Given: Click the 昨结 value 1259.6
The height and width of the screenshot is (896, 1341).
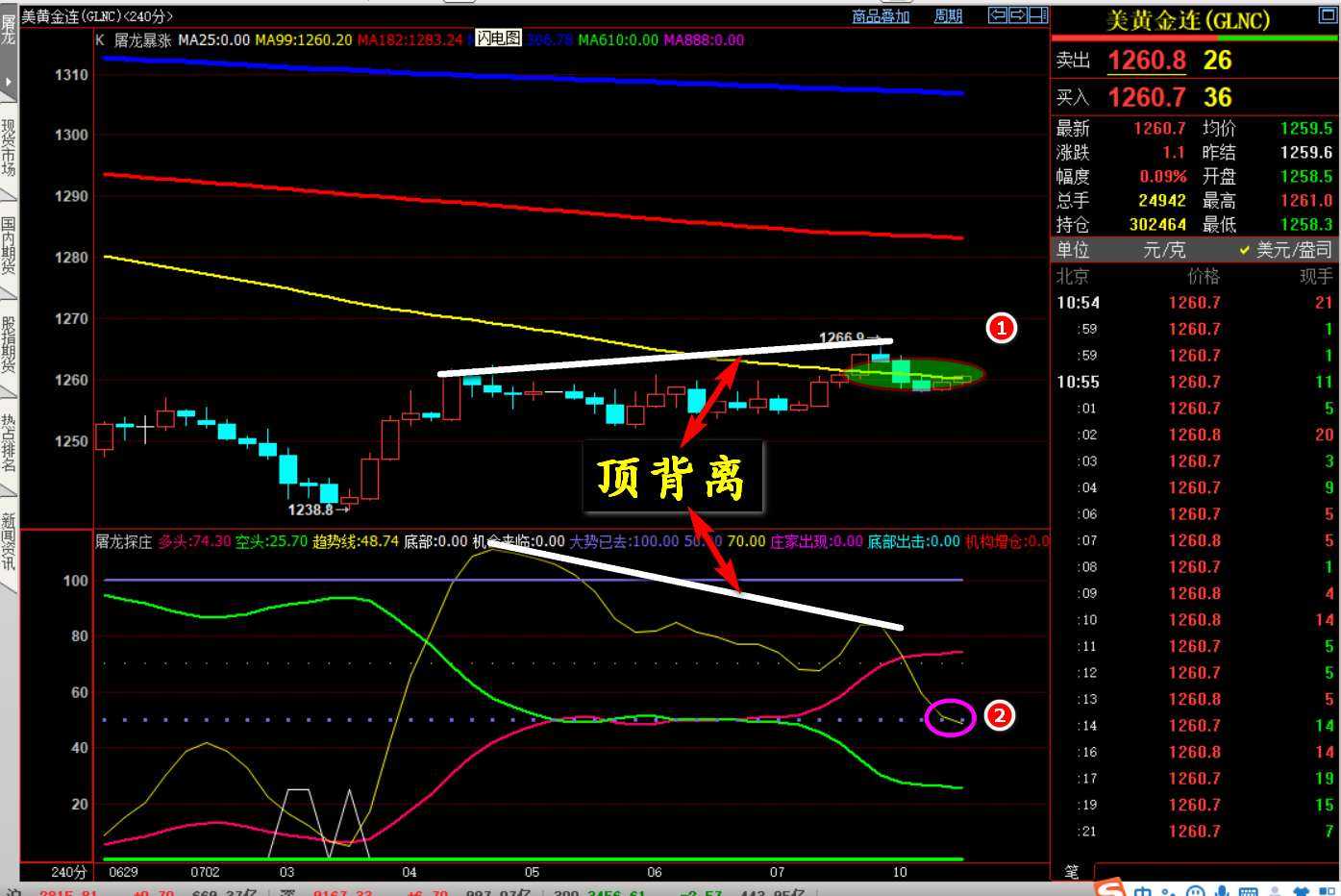Looking at the screenshot, I should point(1306,152).
